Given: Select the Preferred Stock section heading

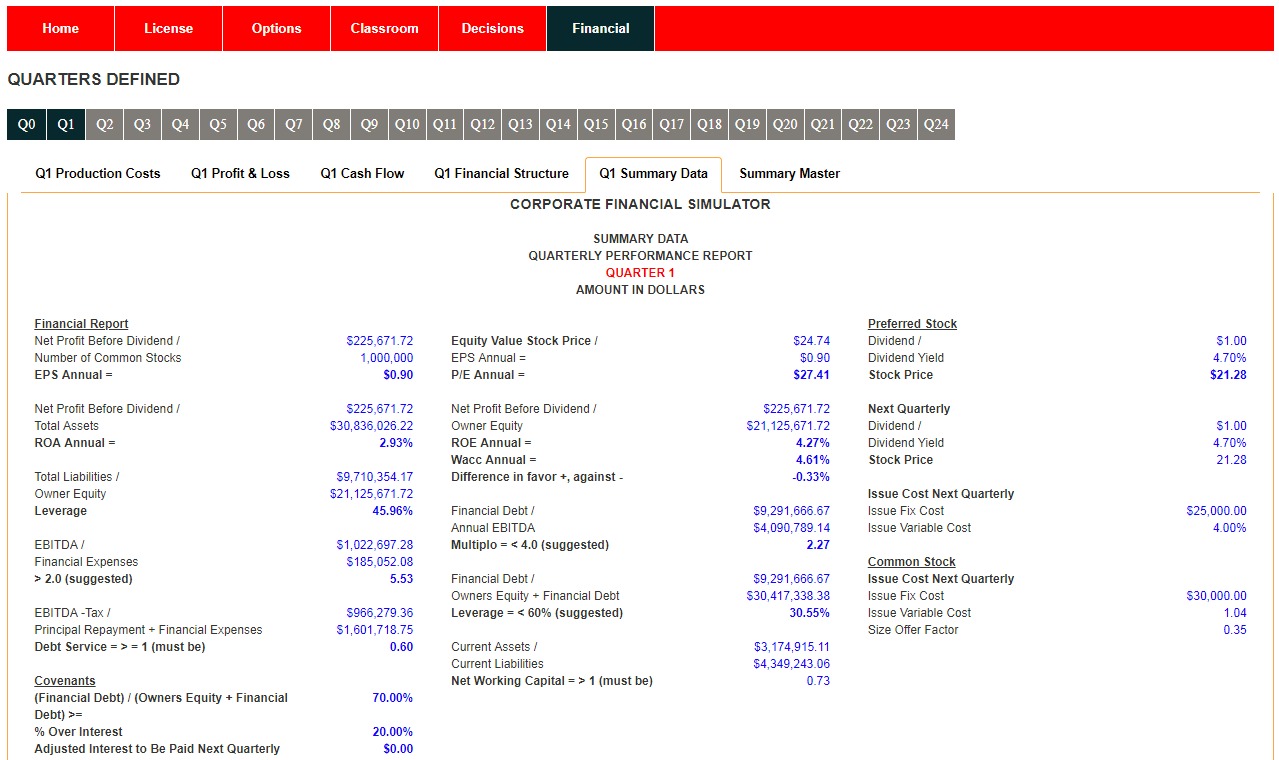Looking at the screenshot, I should click(x=912, y=324).
